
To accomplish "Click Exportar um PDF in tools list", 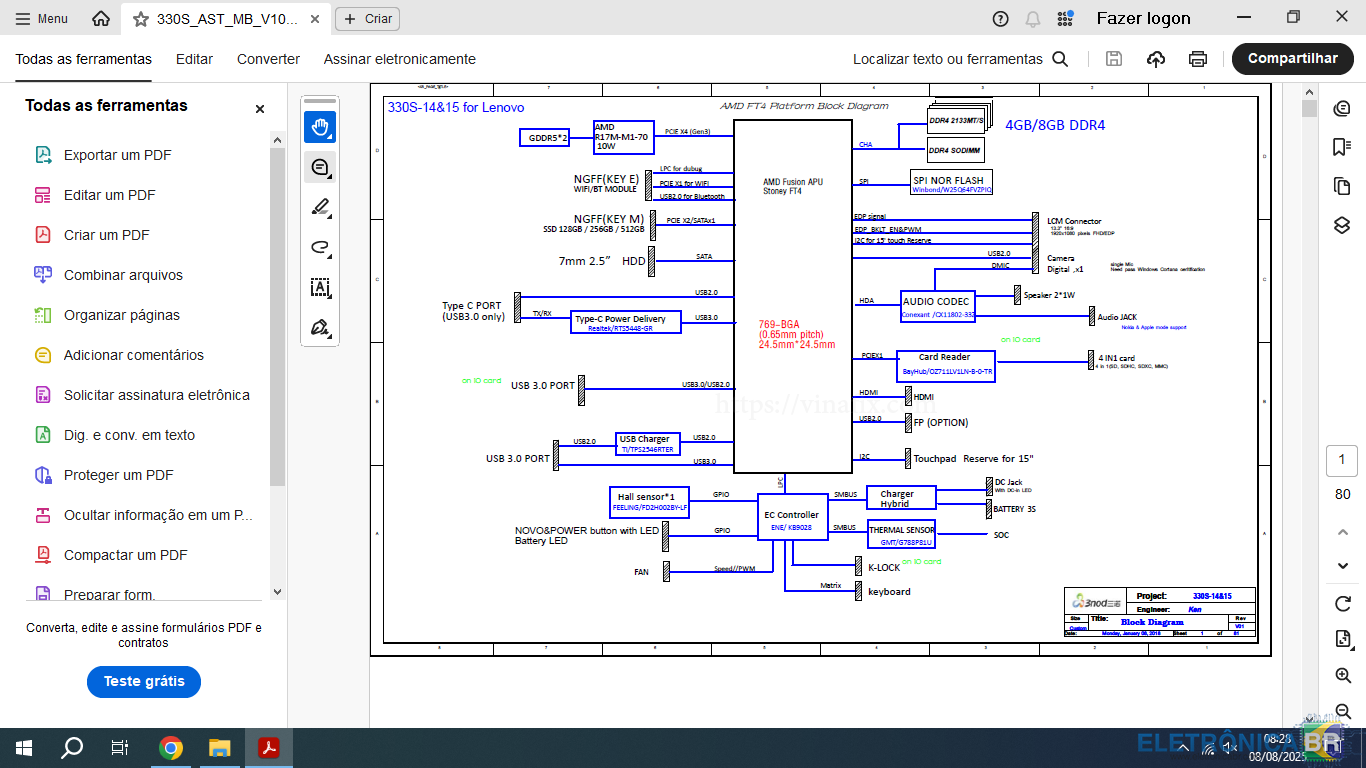I will [x=117, y=155].
